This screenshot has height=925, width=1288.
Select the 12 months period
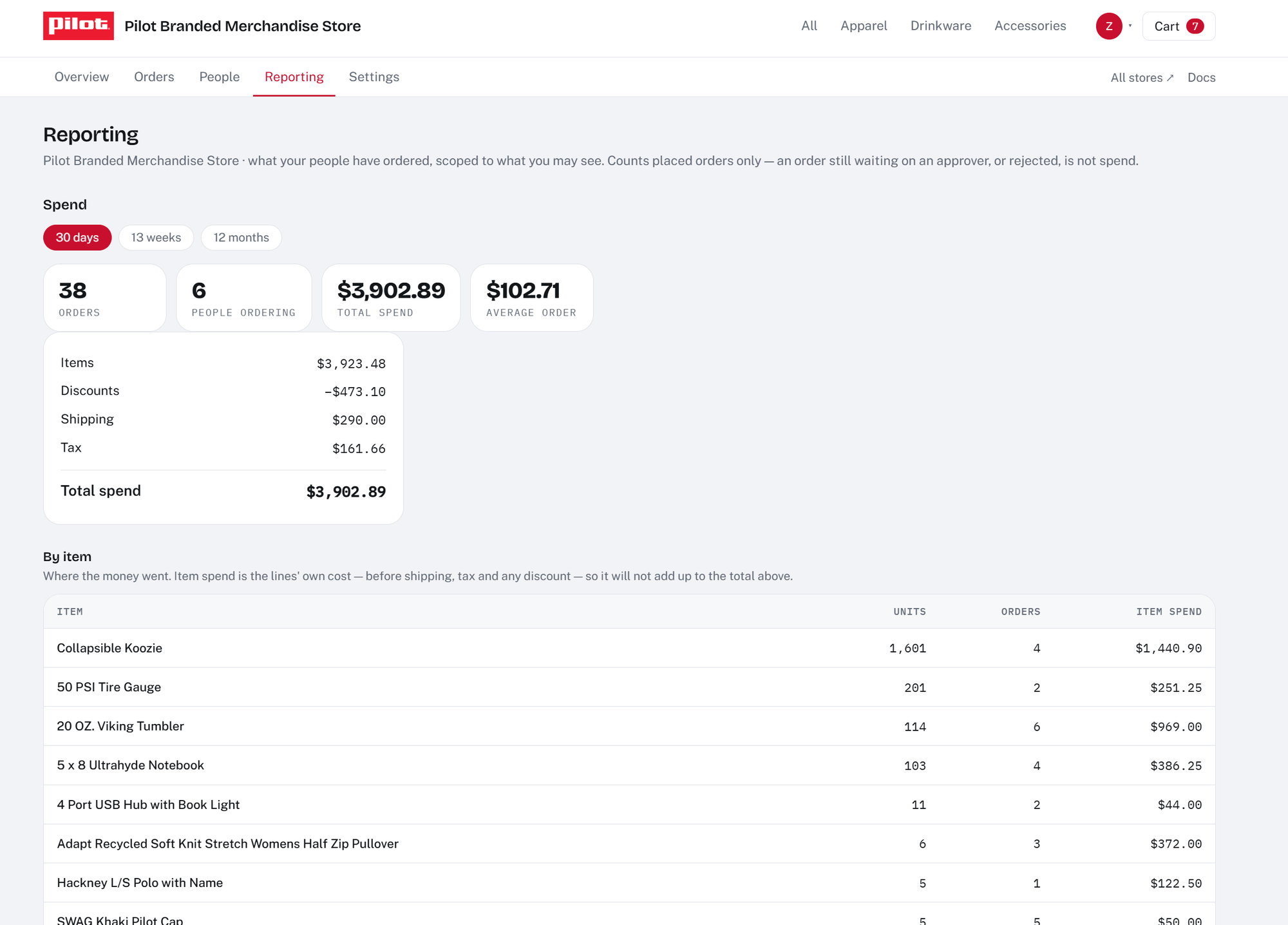click(241, 238)
